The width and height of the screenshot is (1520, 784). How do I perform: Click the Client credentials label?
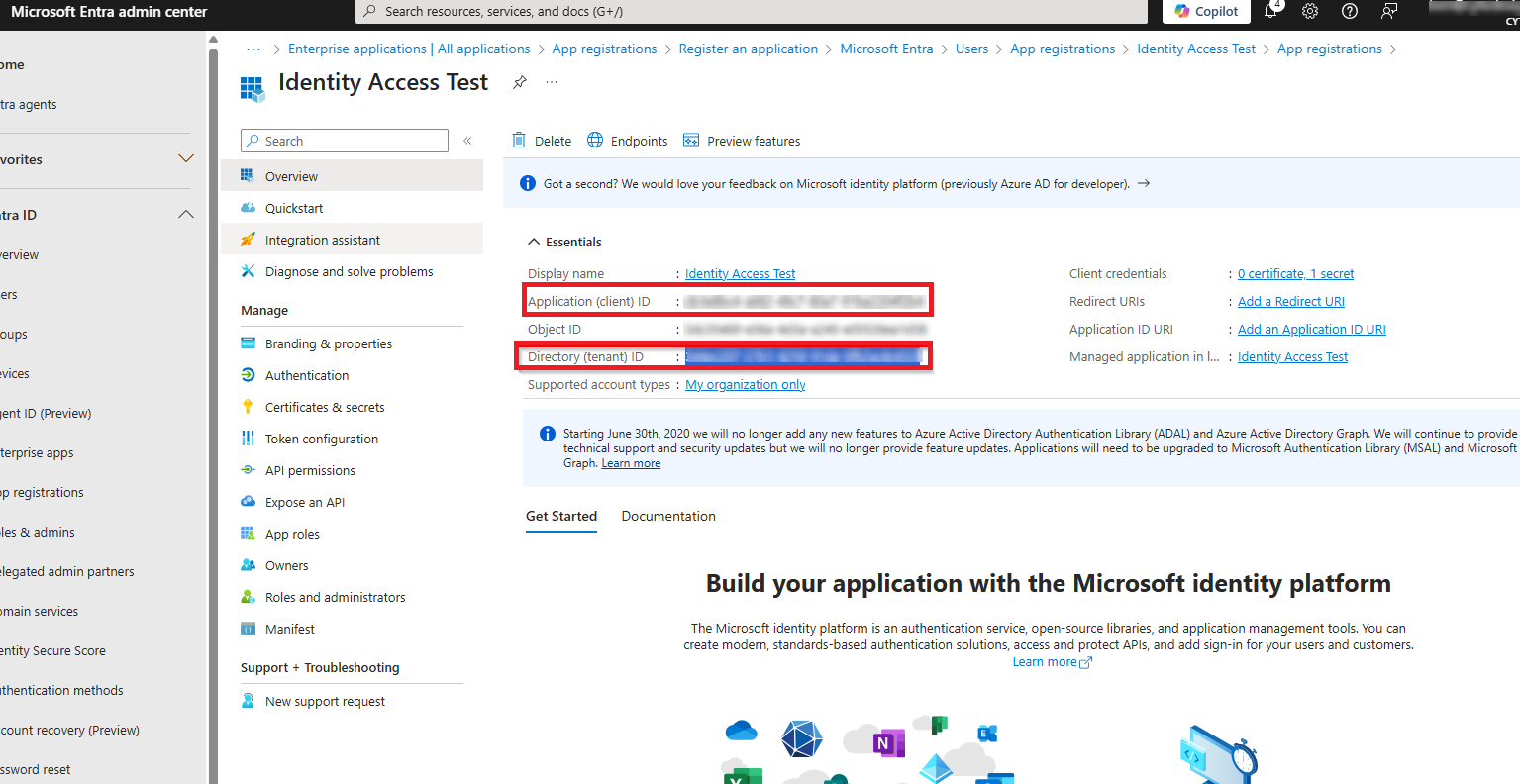coord(1118,273)
